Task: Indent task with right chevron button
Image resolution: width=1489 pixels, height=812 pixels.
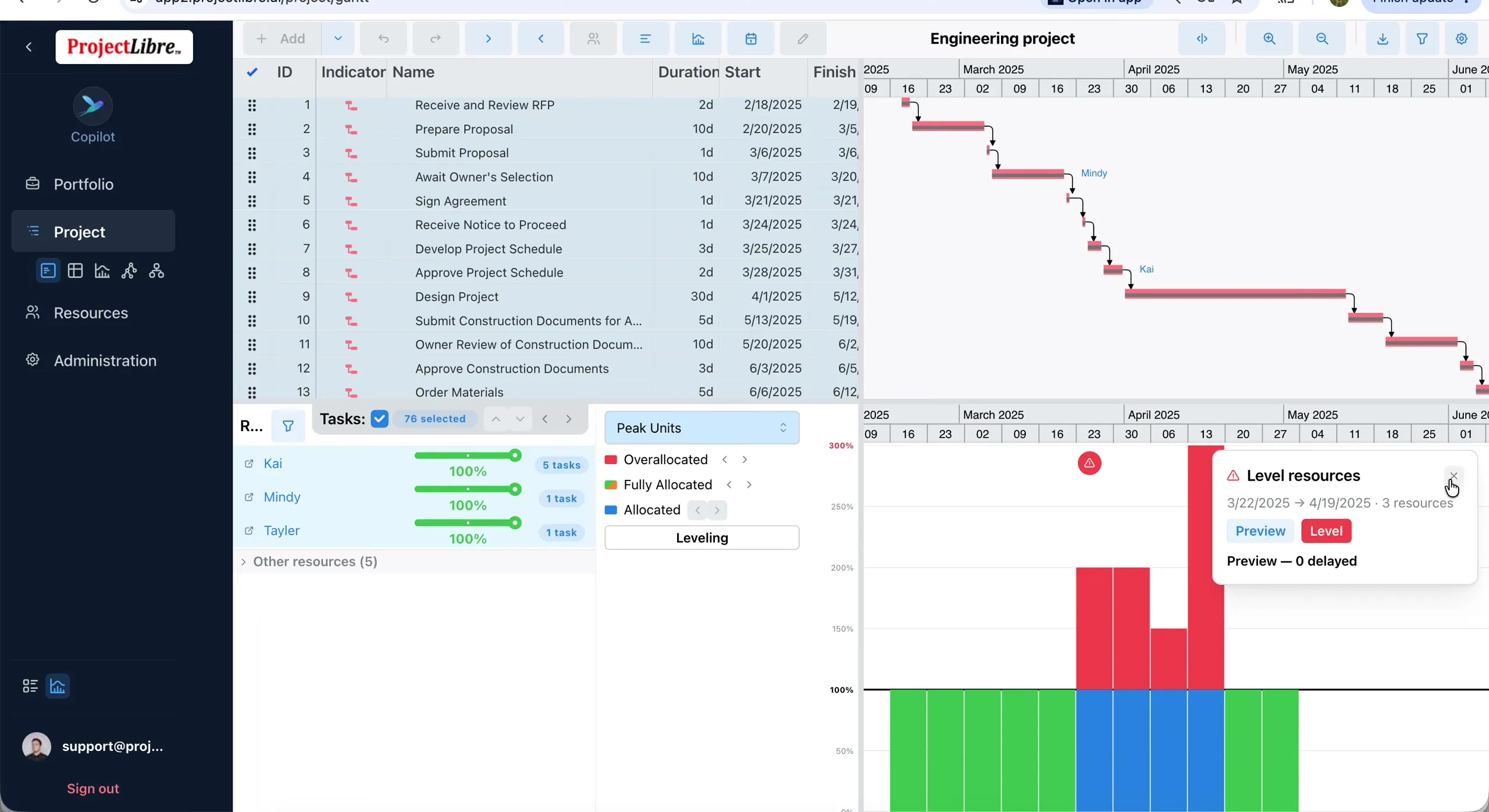Action: pyautogui.click(x=488, y=38)
